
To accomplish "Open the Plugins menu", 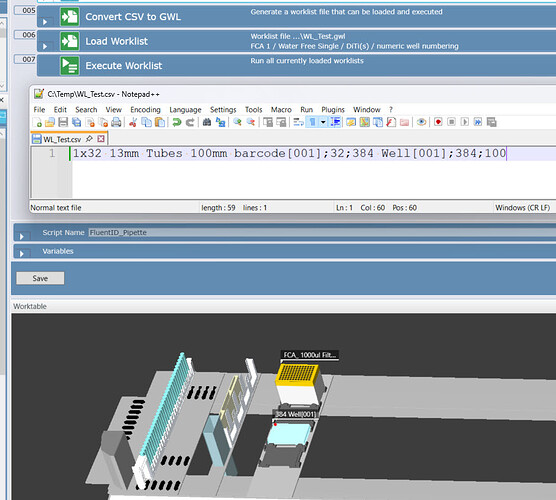I will 333,110.
